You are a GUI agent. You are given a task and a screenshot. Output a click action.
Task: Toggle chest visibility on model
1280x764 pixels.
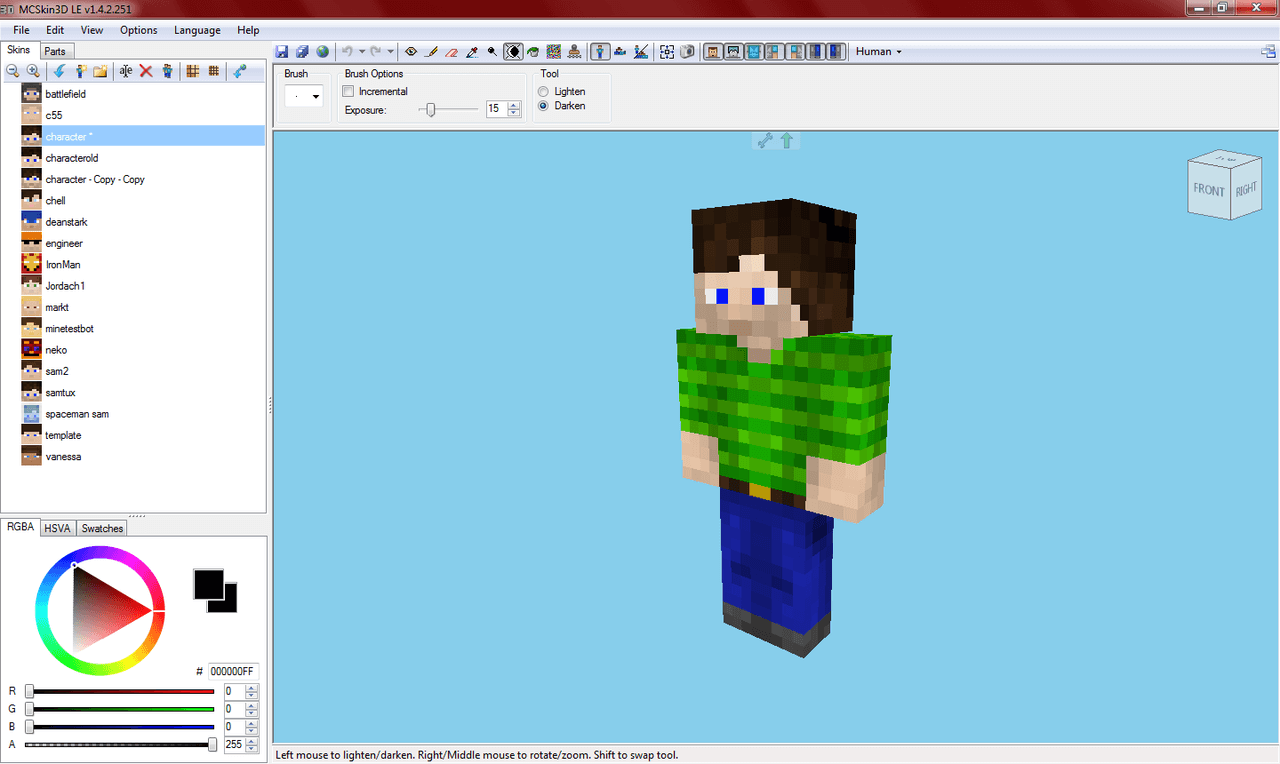(x=754, y=51)
